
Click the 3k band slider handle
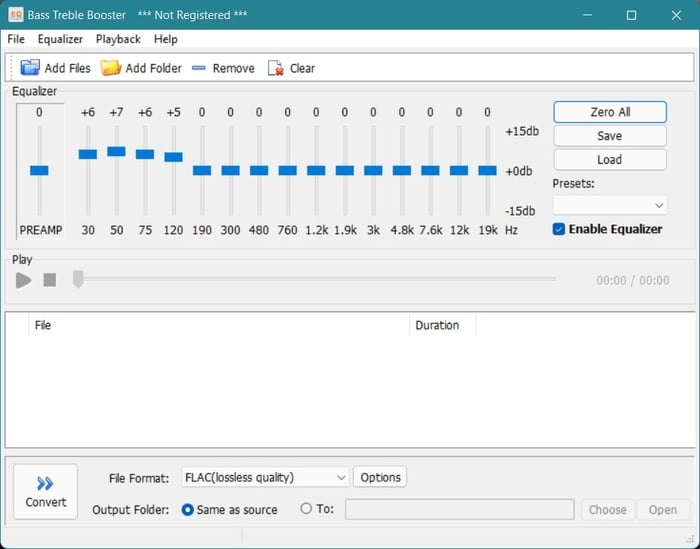click(373, 171)
